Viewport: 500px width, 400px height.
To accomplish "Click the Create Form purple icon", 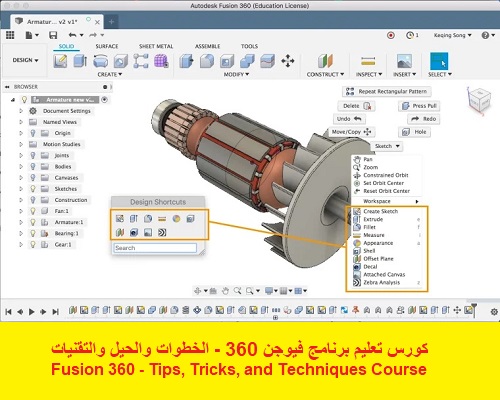I will pyautogui.click(x=161, y=61).
